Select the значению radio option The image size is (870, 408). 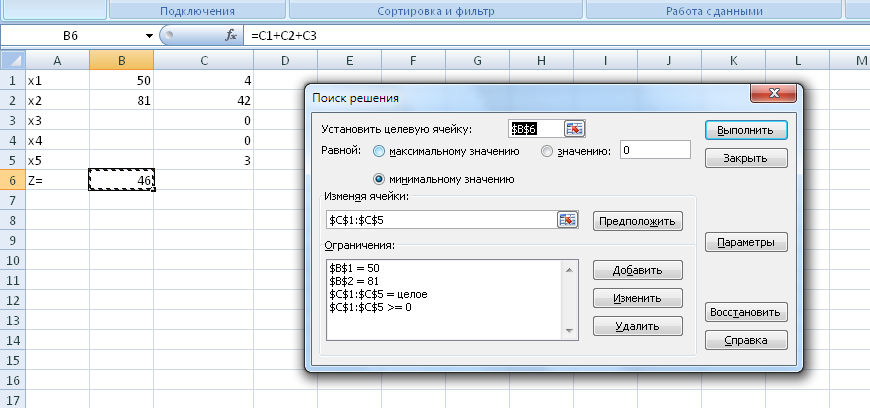click(x=546, y=151)
